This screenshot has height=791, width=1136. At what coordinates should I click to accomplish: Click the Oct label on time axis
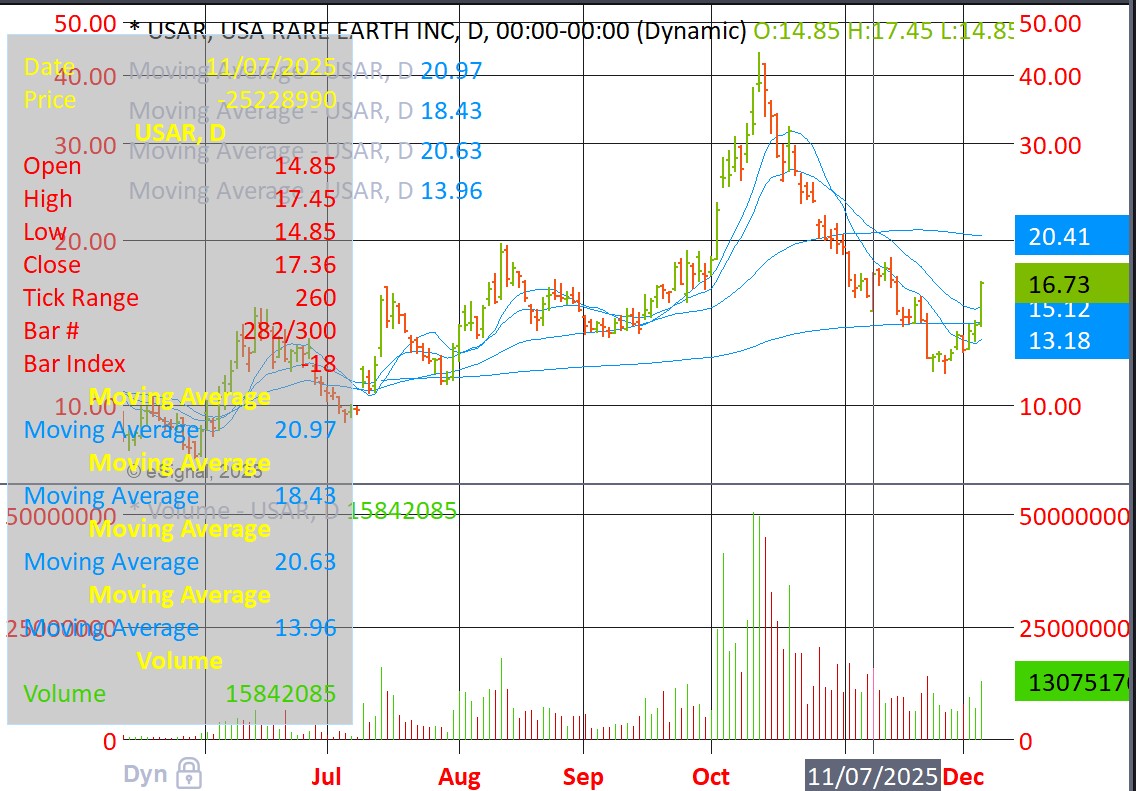(711, 777)
